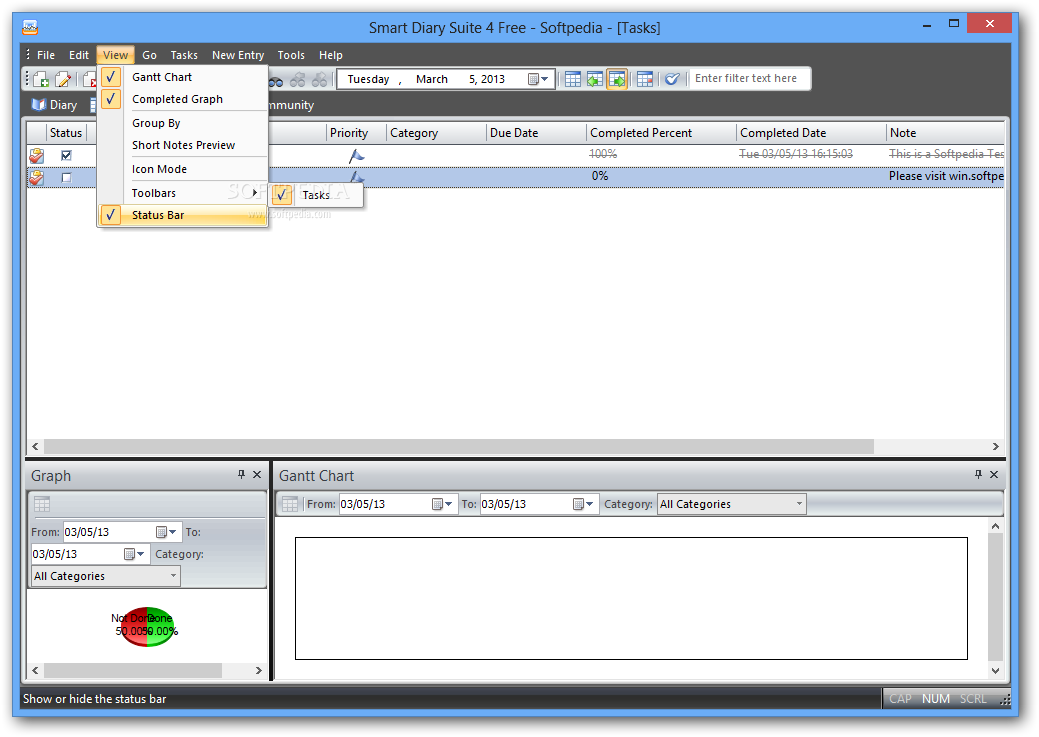Click the grid icon in Gantt Chart toolbar
The image size is (1039, 737).
(x=290, y=504)
